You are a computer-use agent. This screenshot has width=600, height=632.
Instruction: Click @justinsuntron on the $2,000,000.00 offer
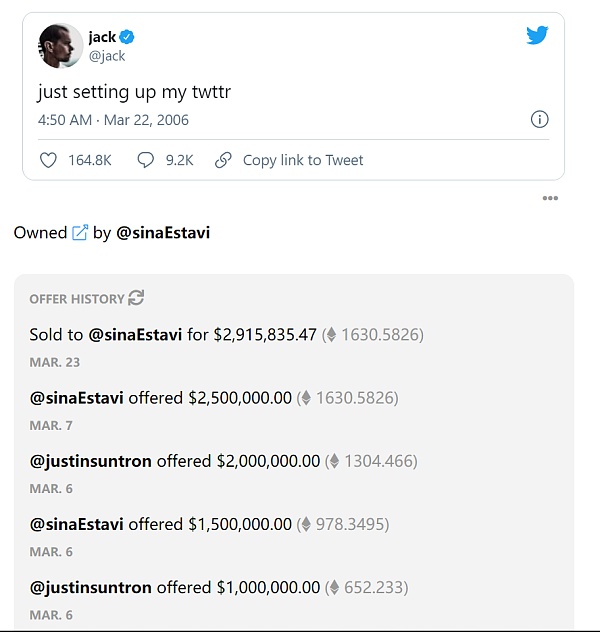click(x=90, y=461)
